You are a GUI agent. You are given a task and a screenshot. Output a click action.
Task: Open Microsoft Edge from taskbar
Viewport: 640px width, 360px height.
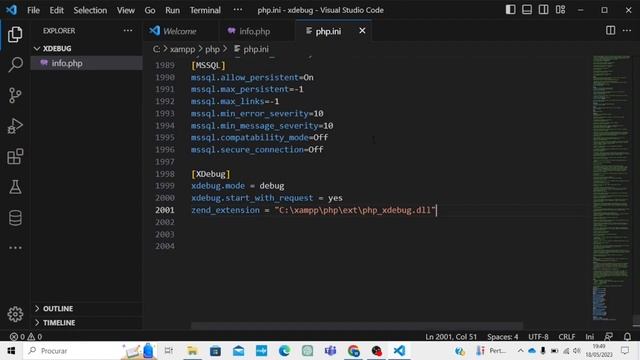[284, 351]
